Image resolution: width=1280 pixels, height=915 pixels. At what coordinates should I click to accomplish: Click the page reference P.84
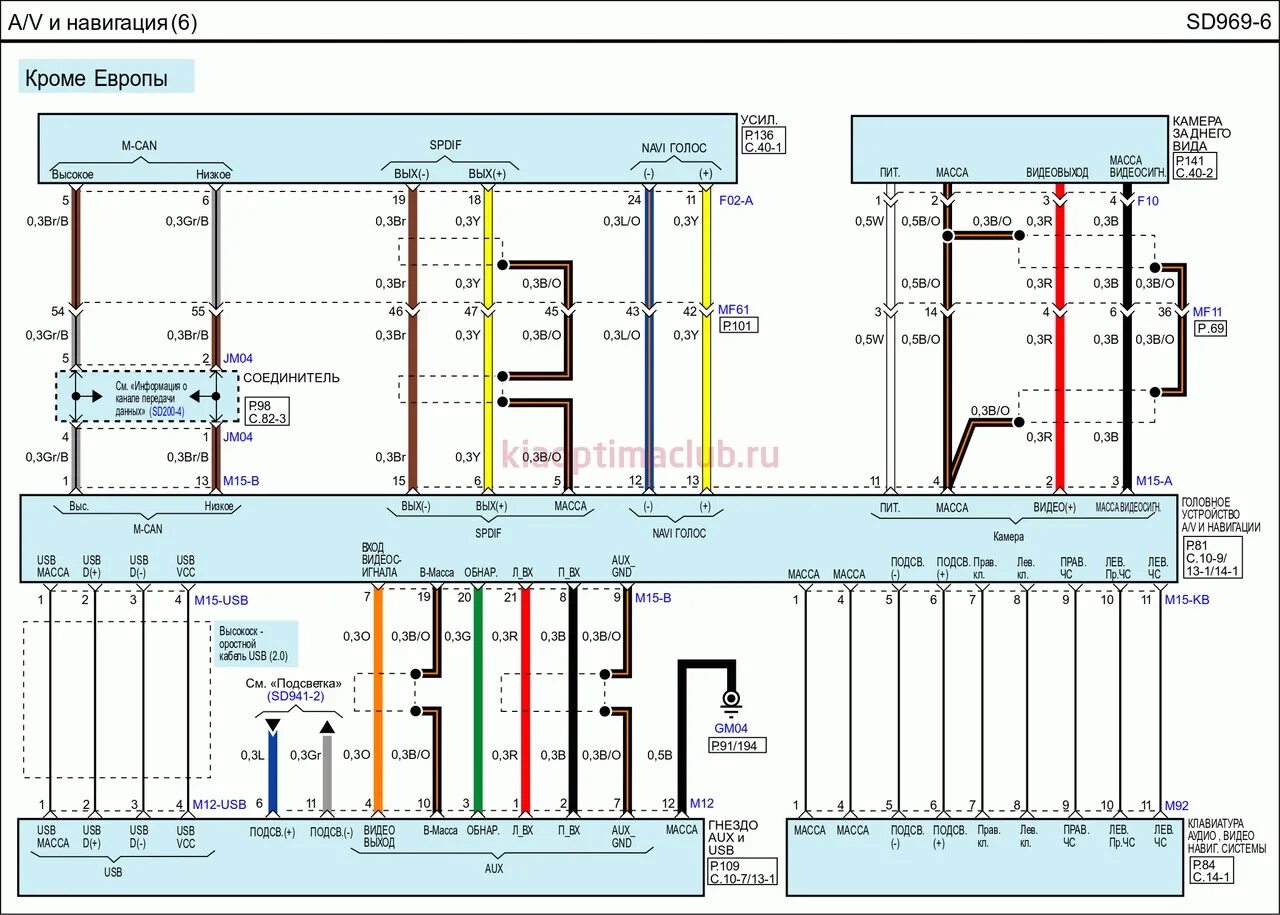click(x=1203, y=865)
